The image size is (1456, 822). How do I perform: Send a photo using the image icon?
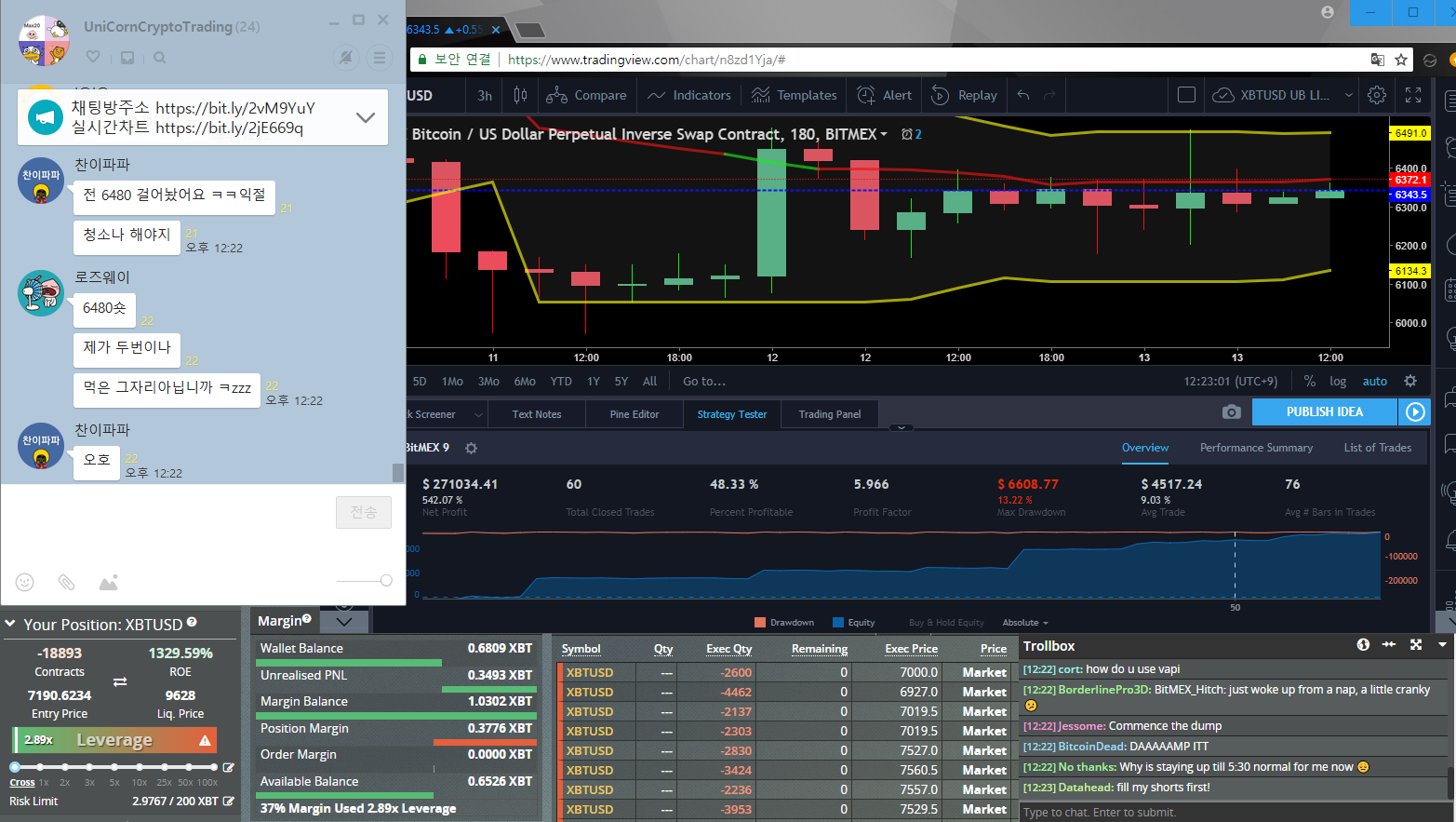pyautogui.click(x=109, y=582)
